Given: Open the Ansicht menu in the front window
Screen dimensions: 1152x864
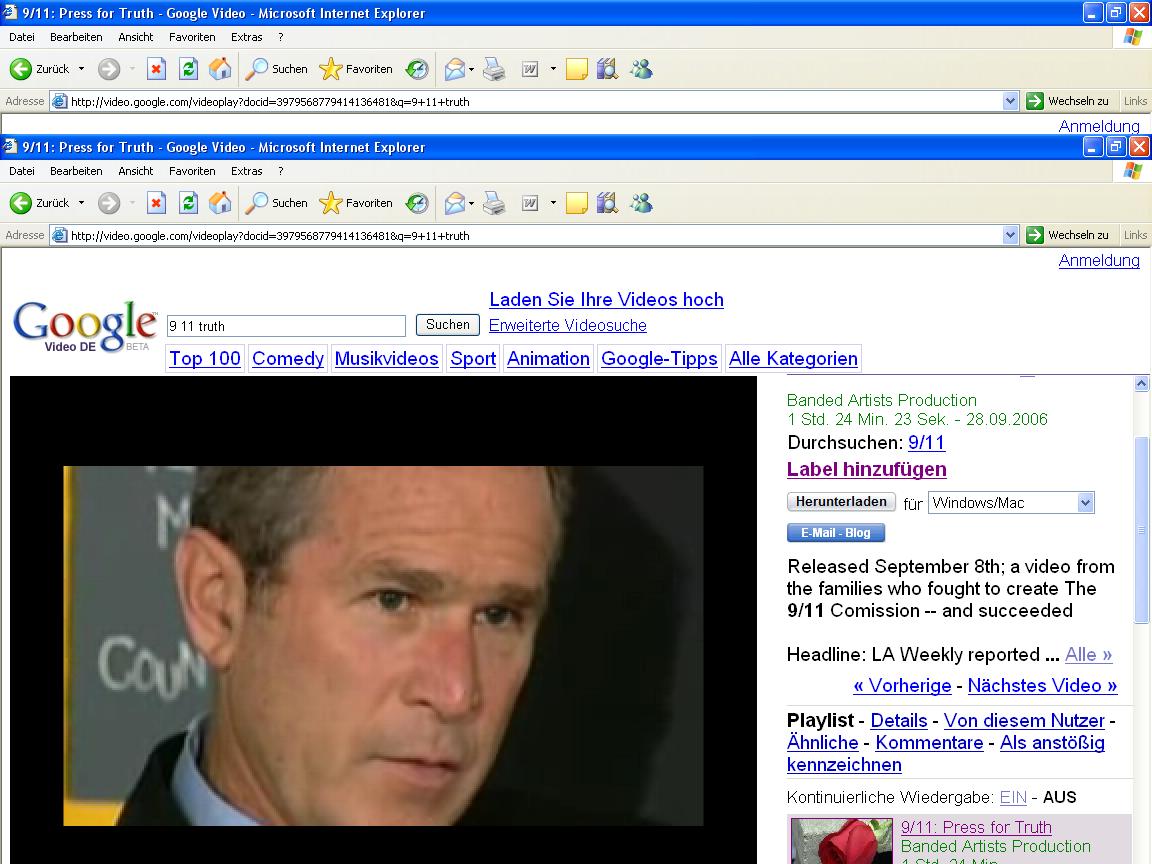Looking at the screenshot, I should point(136,171).
